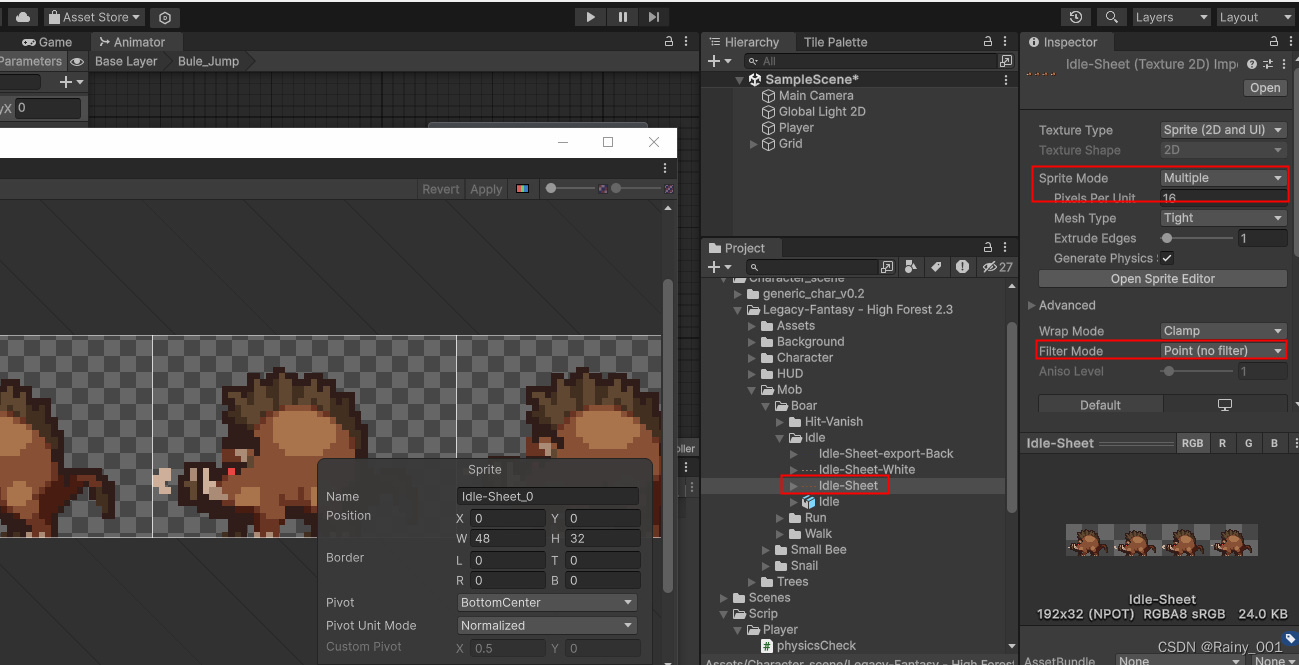Switch to the Tile Palette tab
This screenshot has height=665, width=1299.
pyautogui.click(x=835, y=42)
